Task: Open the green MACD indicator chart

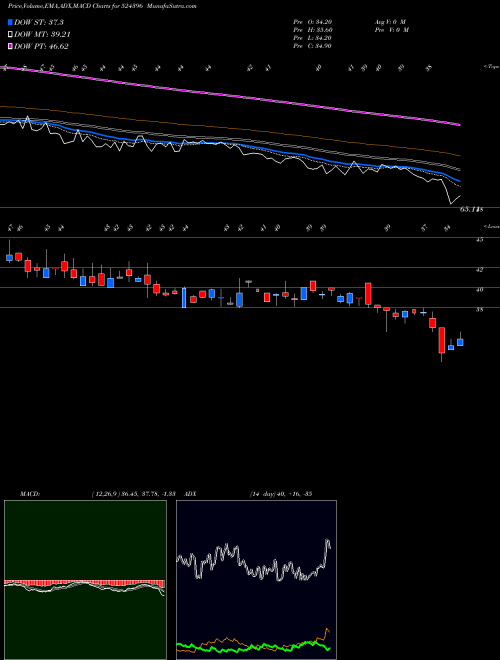Action: point(85,580)
